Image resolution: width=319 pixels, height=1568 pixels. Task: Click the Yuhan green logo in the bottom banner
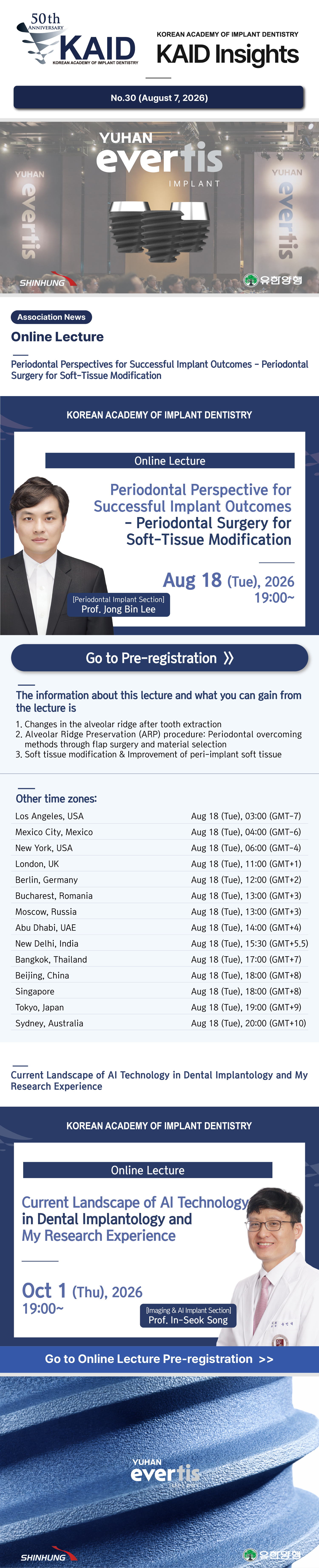[x=272, y=1554]
